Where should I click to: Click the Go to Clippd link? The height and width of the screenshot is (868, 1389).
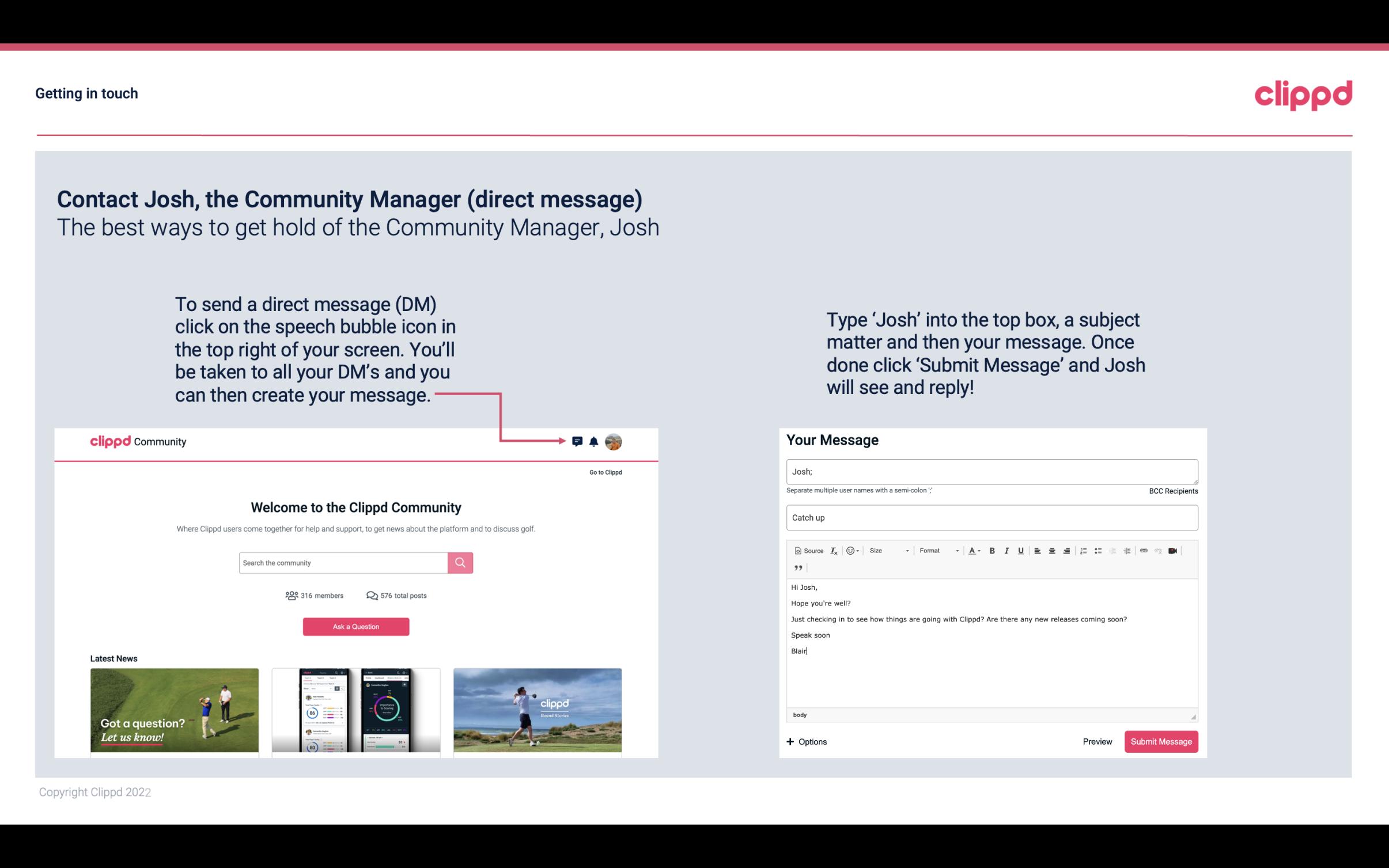(604, 471)
